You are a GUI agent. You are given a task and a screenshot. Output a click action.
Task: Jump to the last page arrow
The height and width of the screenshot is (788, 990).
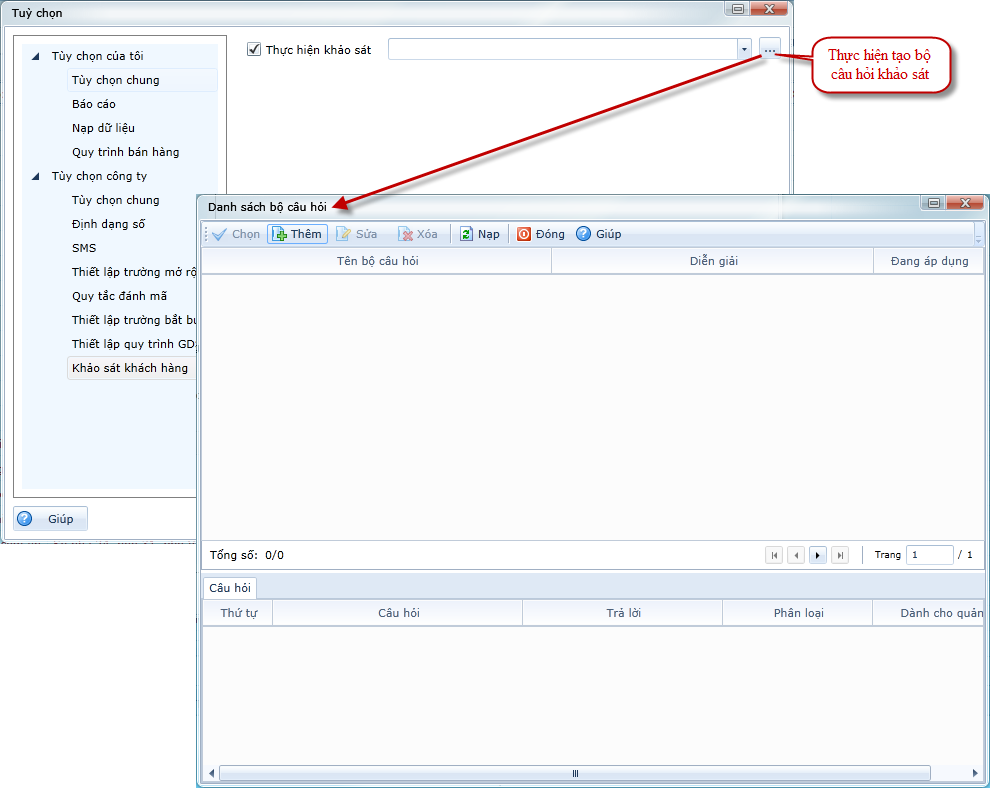click(x=840, y=555)
